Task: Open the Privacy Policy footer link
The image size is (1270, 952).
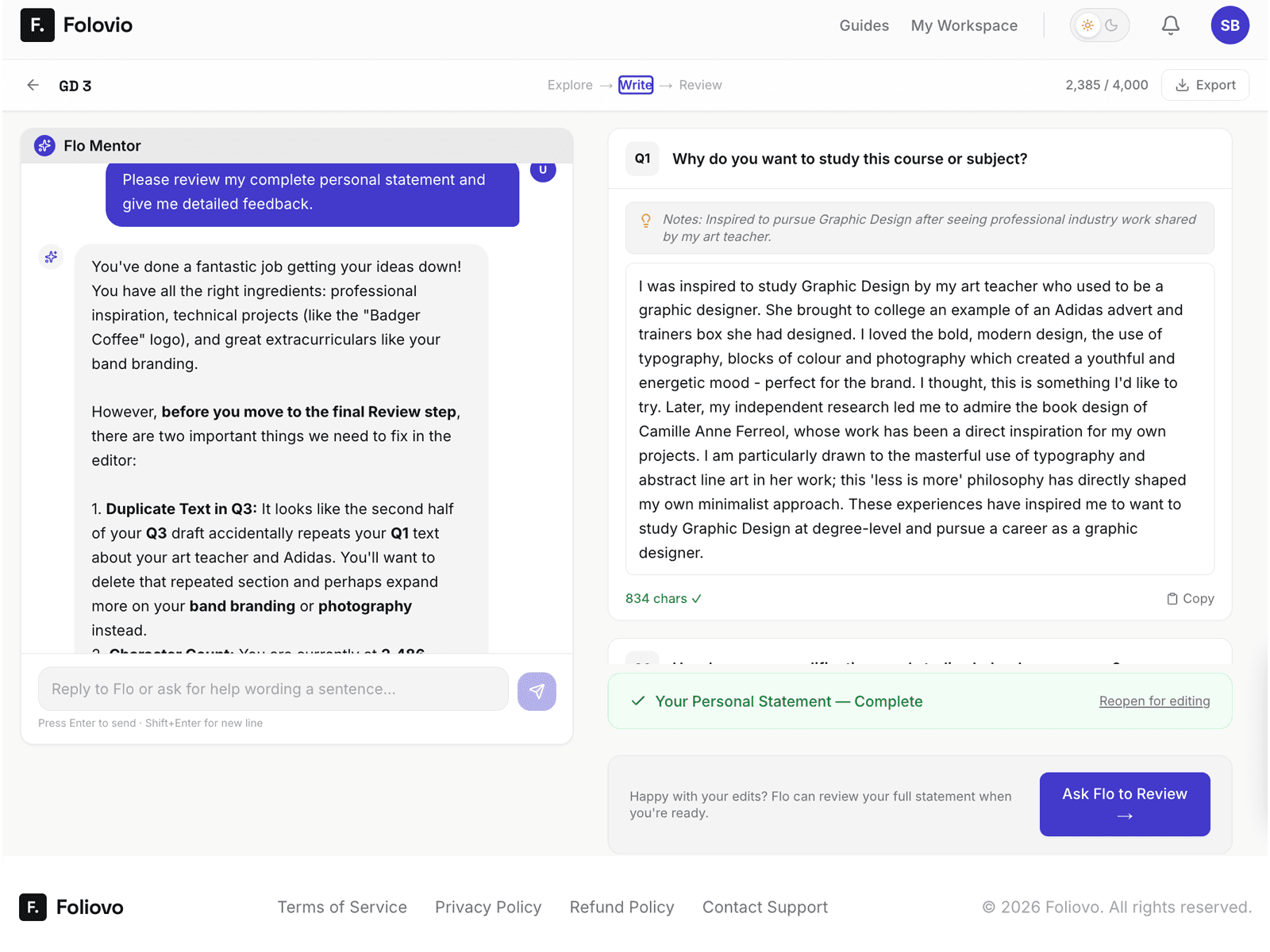Action: point(488,907)
